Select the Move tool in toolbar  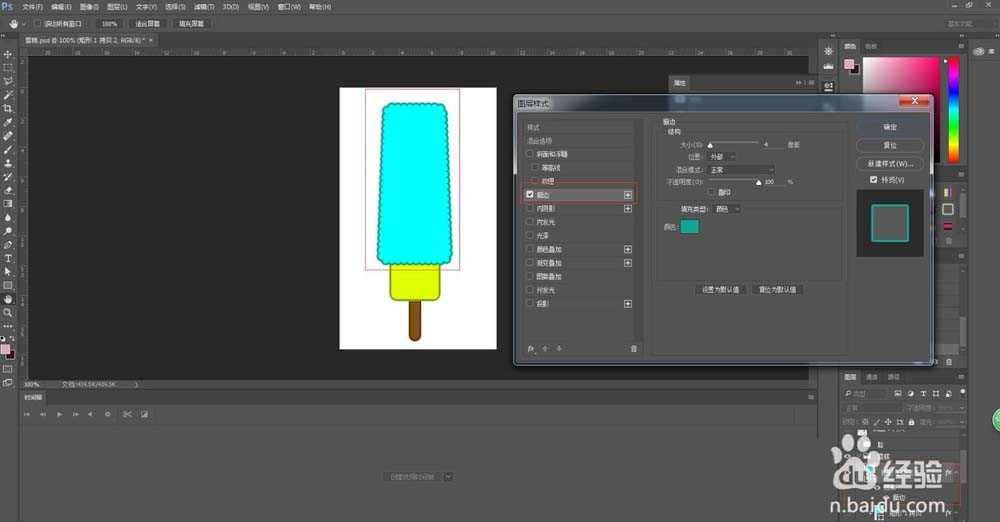8,54
